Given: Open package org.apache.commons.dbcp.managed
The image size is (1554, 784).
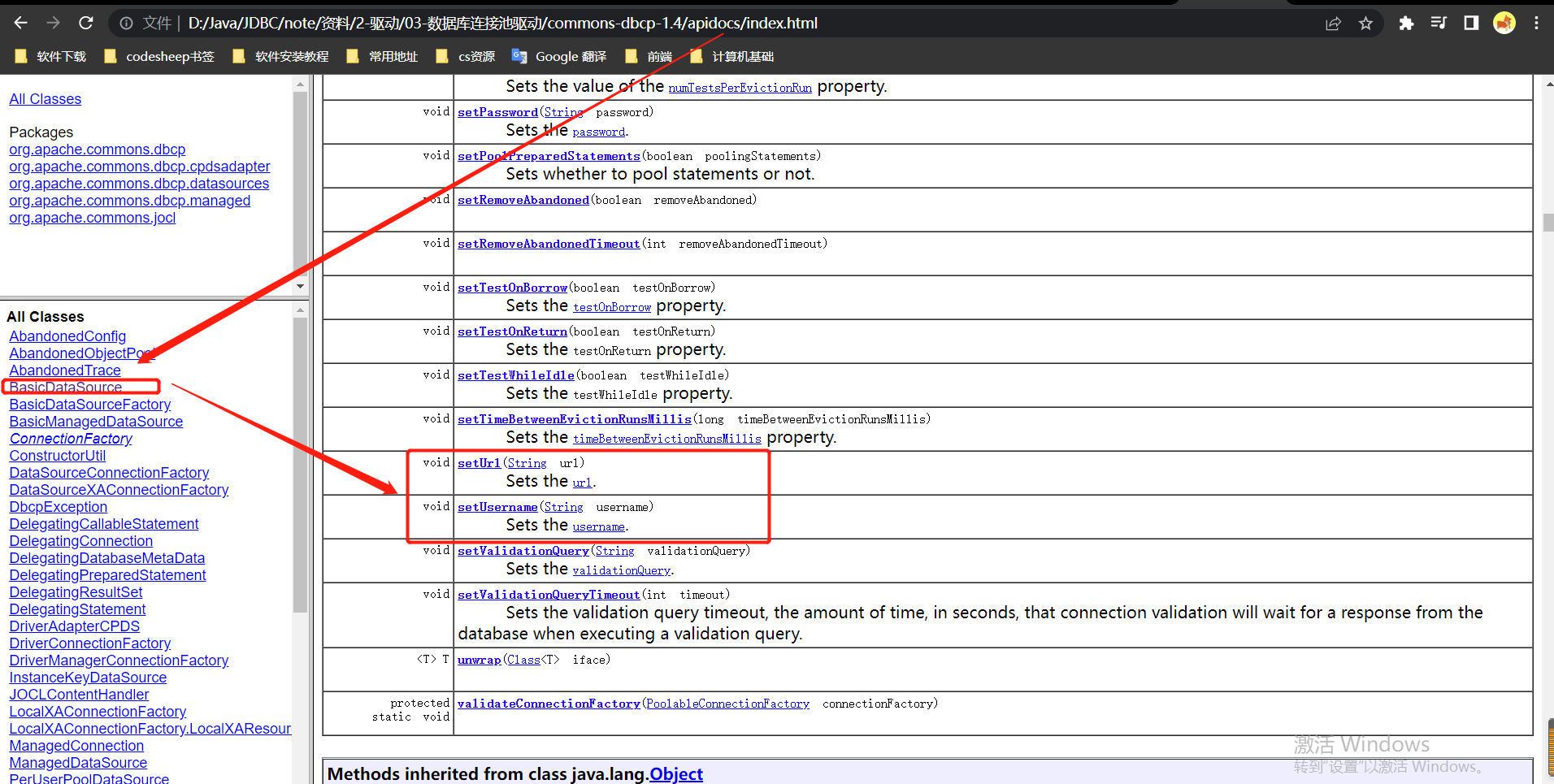Looking at the screenshot, I should (x=130, y=201).
